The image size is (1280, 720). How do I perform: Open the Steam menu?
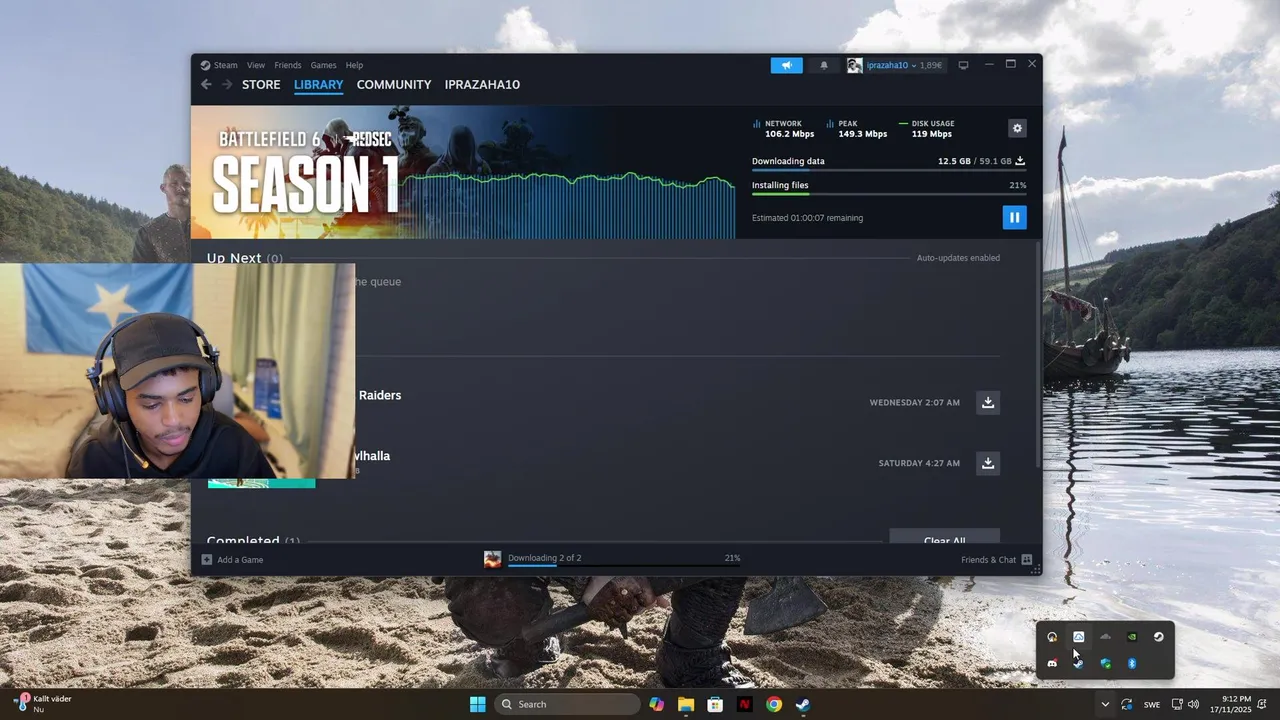(225, 65)
